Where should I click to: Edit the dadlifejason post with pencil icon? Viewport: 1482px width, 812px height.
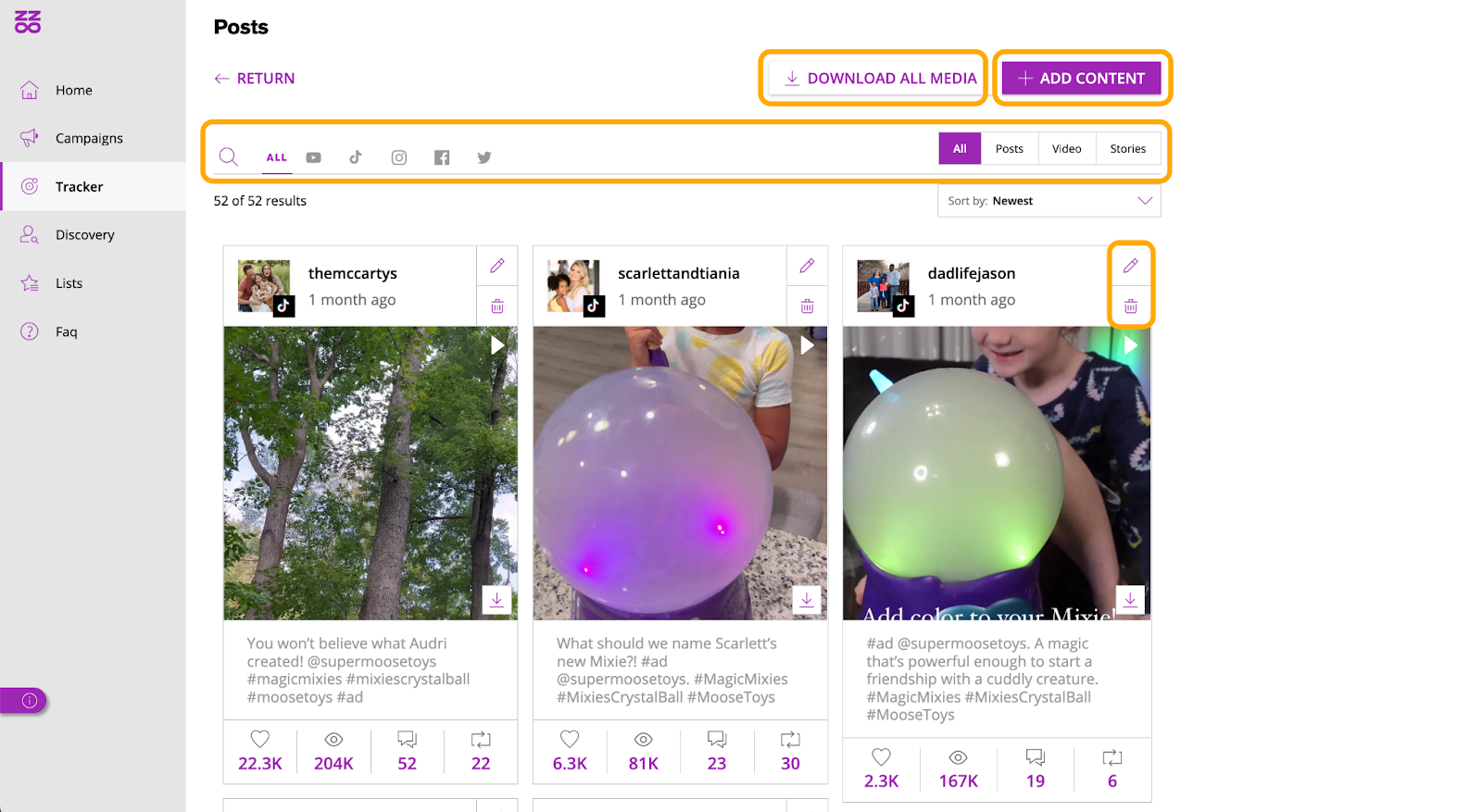(x=1131, y=267)
